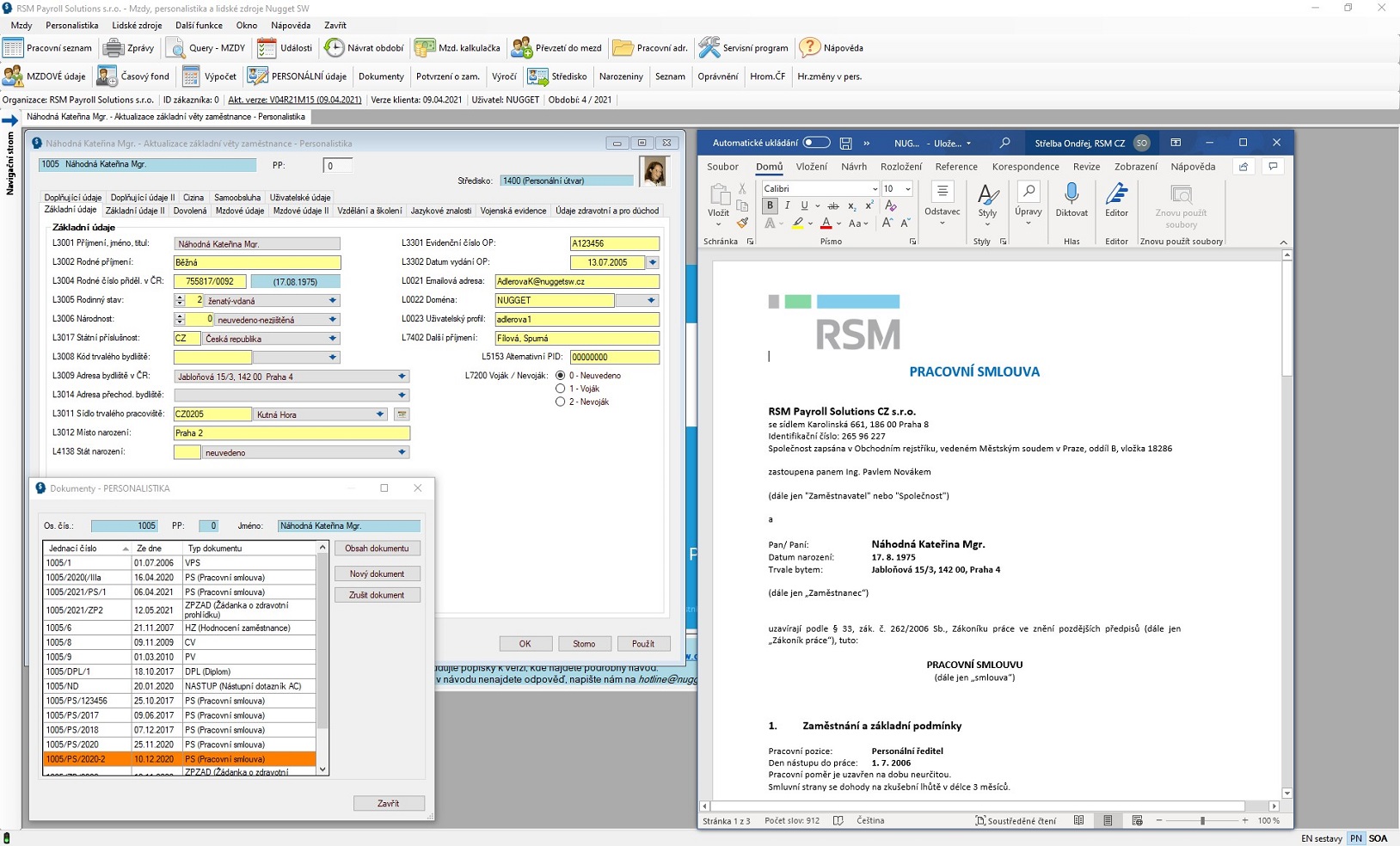1400x846 pixels.
Task: Apply strikethrough in Word ribbon
Action: [x=832, y=205]
